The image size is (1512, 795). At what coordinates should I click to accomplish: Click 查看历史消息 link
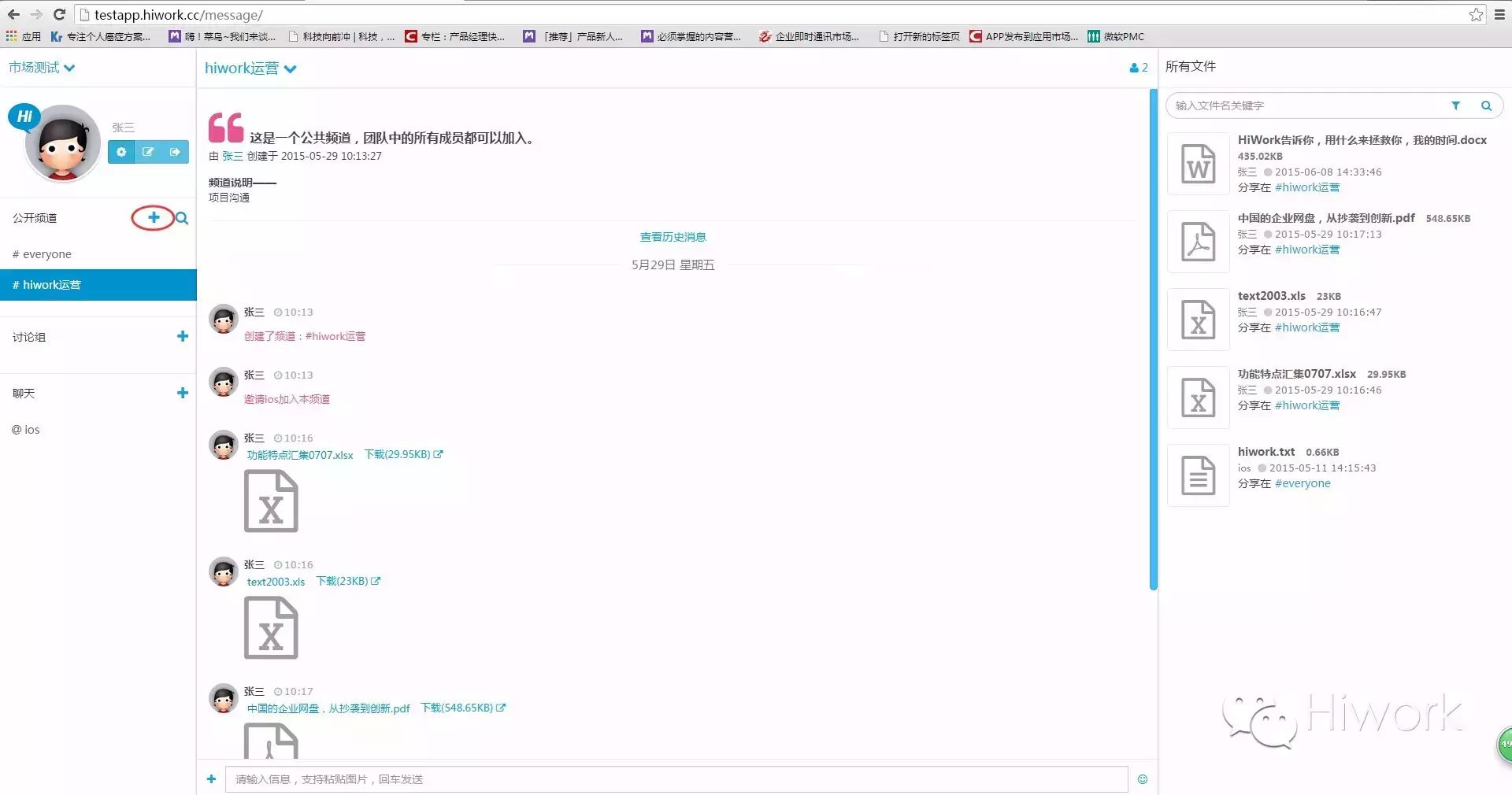pos(673,237)
